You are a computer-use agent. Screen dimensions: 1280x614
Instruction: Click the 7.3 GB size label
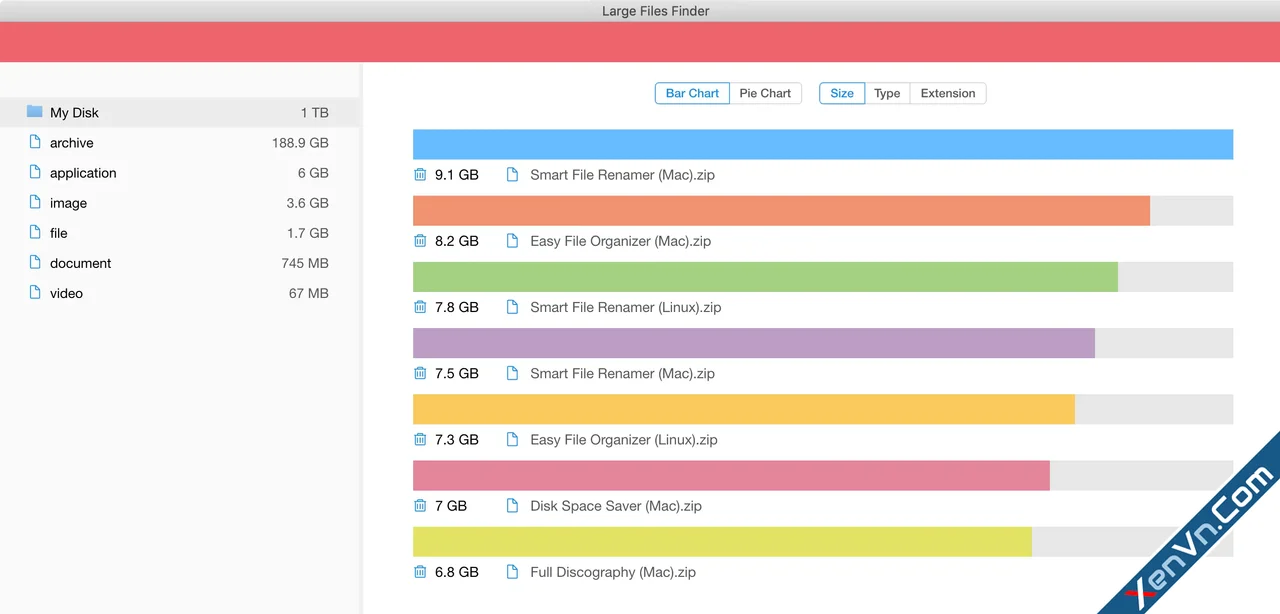click(x=457, y=439)
